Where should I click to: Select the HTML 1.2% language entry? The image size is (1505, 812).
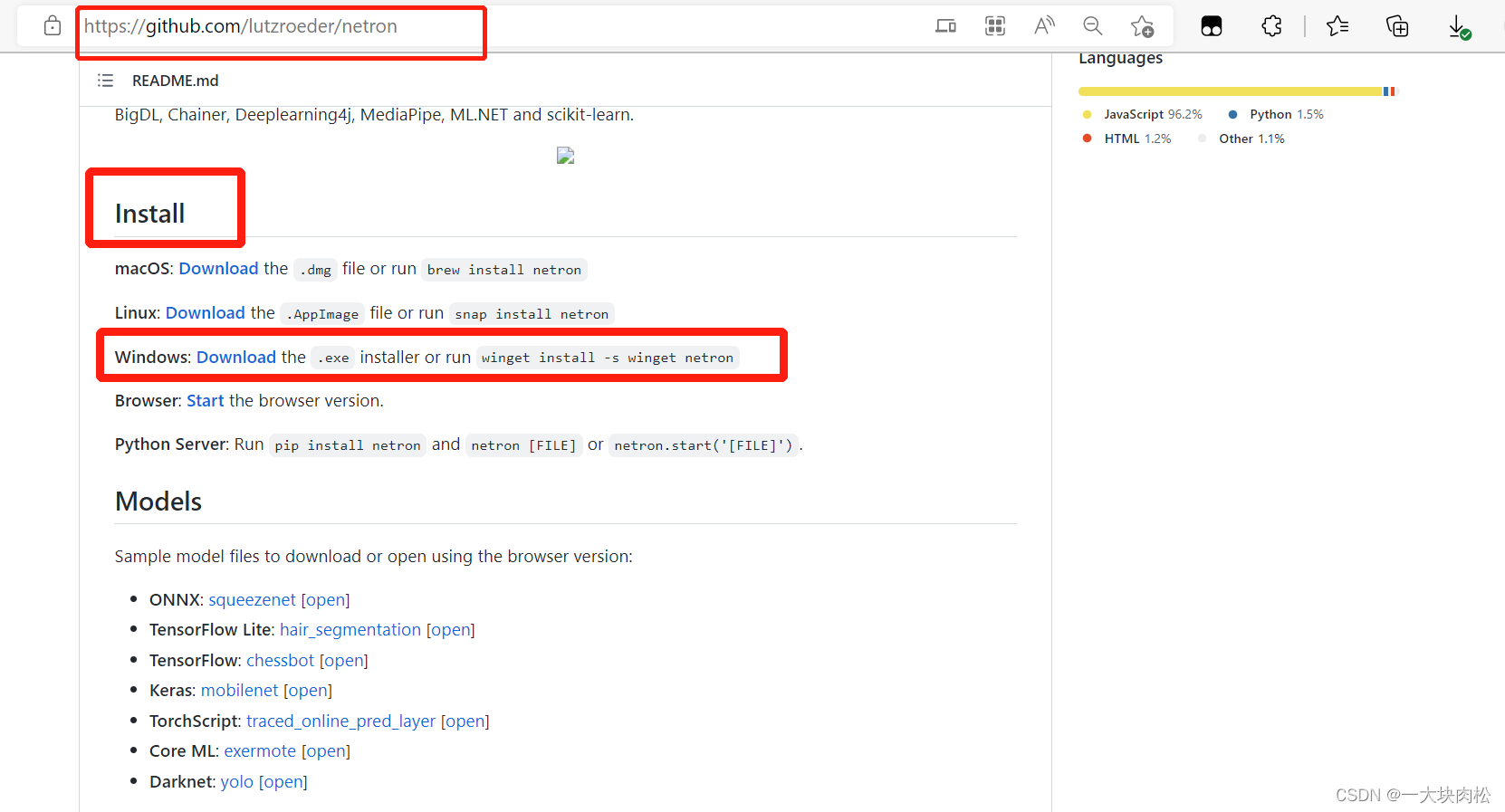pos(1137,139)
